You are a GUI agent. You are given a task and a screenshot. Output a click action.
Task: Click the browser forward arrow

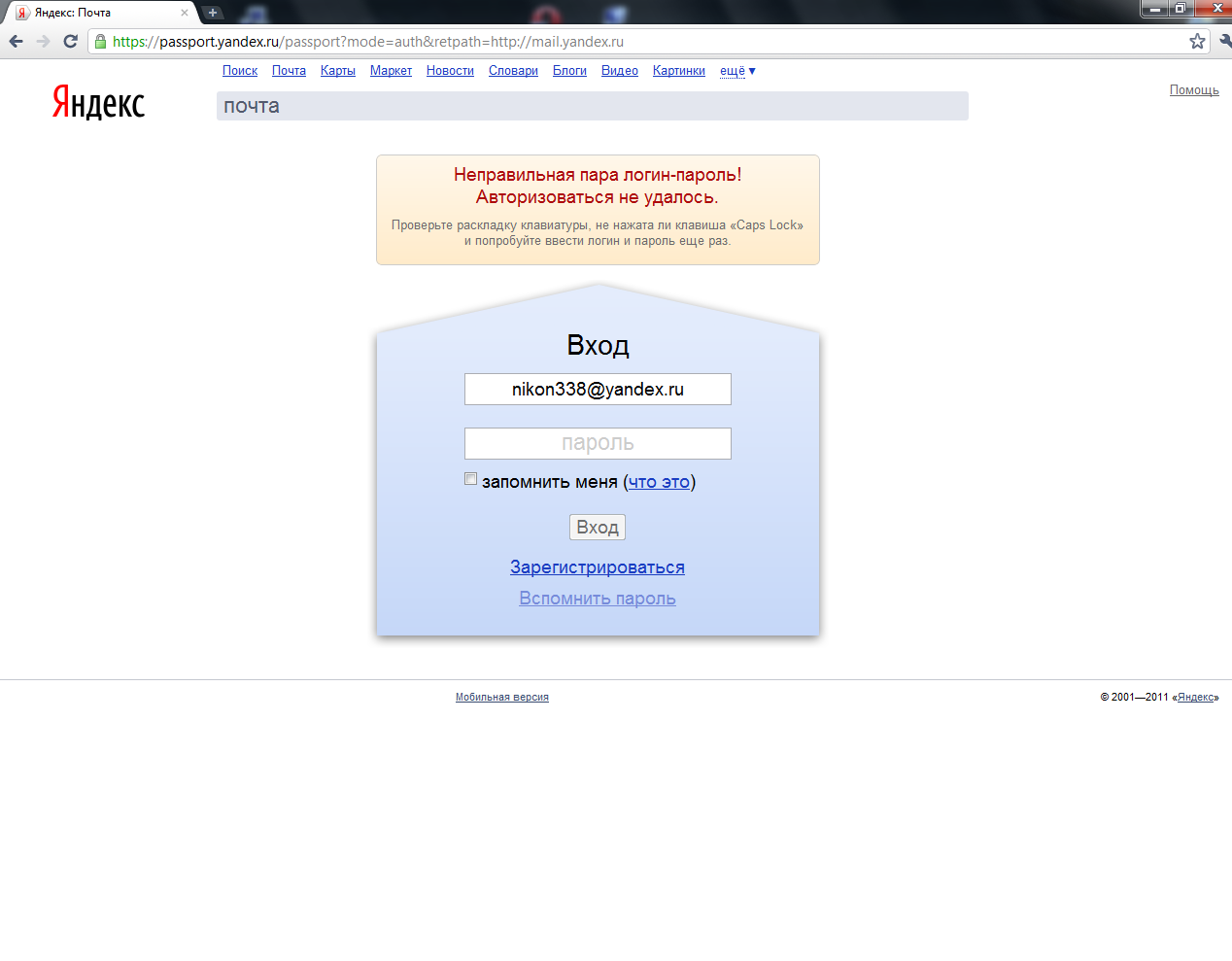click(43, 41)
